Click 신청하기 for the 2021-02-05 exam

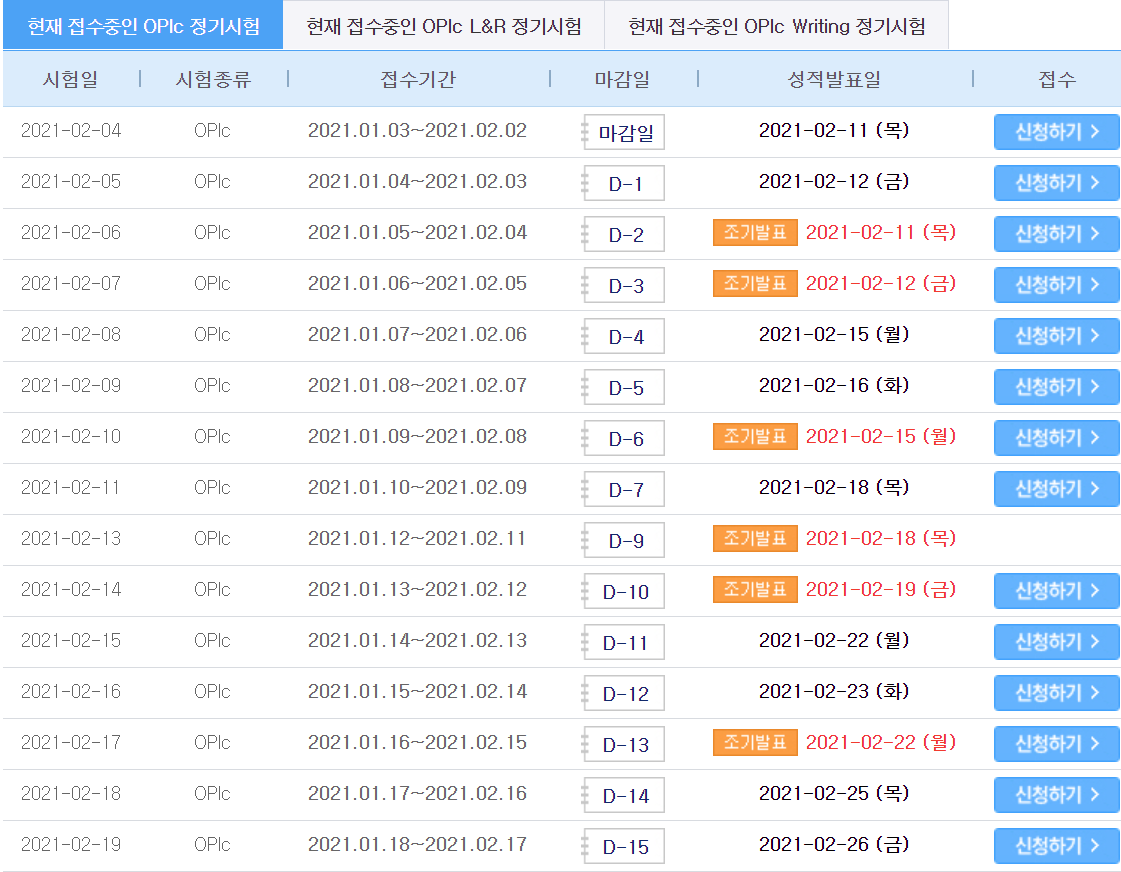[x=1056, y=183]
